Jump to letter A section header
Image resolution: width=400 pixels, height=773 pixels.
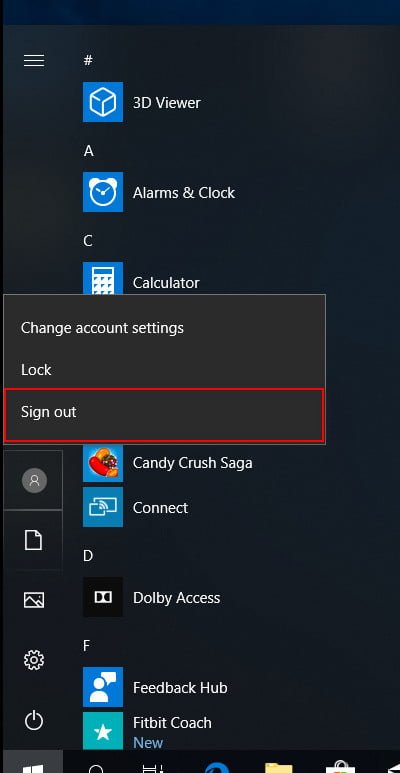88,151
